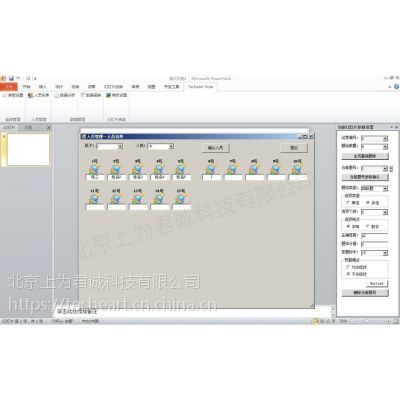Click the confirm button in personnel dialog
Screen dimensions: 400x400
[x=216, y=148]
